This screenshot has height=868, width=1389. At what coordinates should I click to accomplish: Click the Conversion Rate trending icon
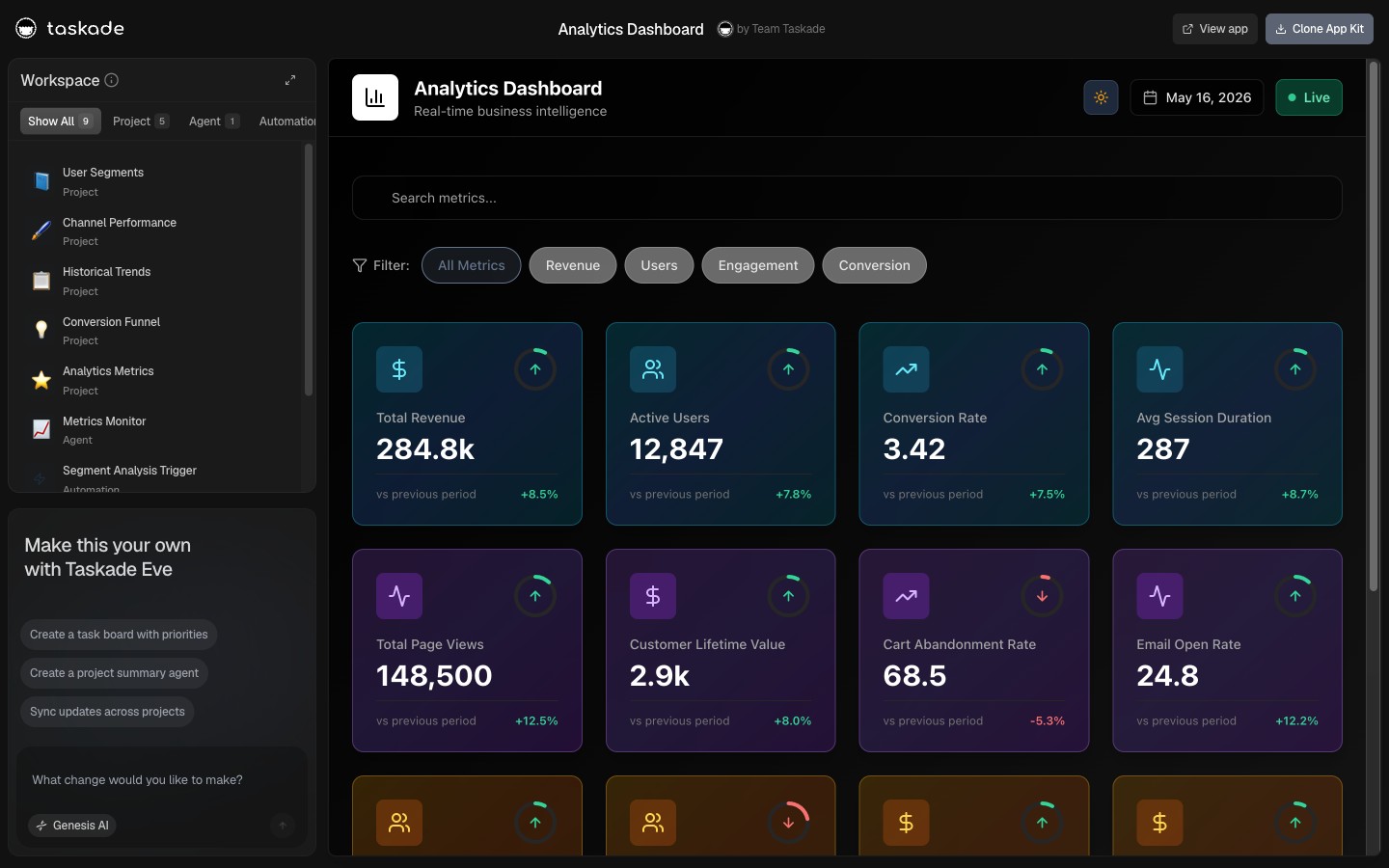[907, 369]
